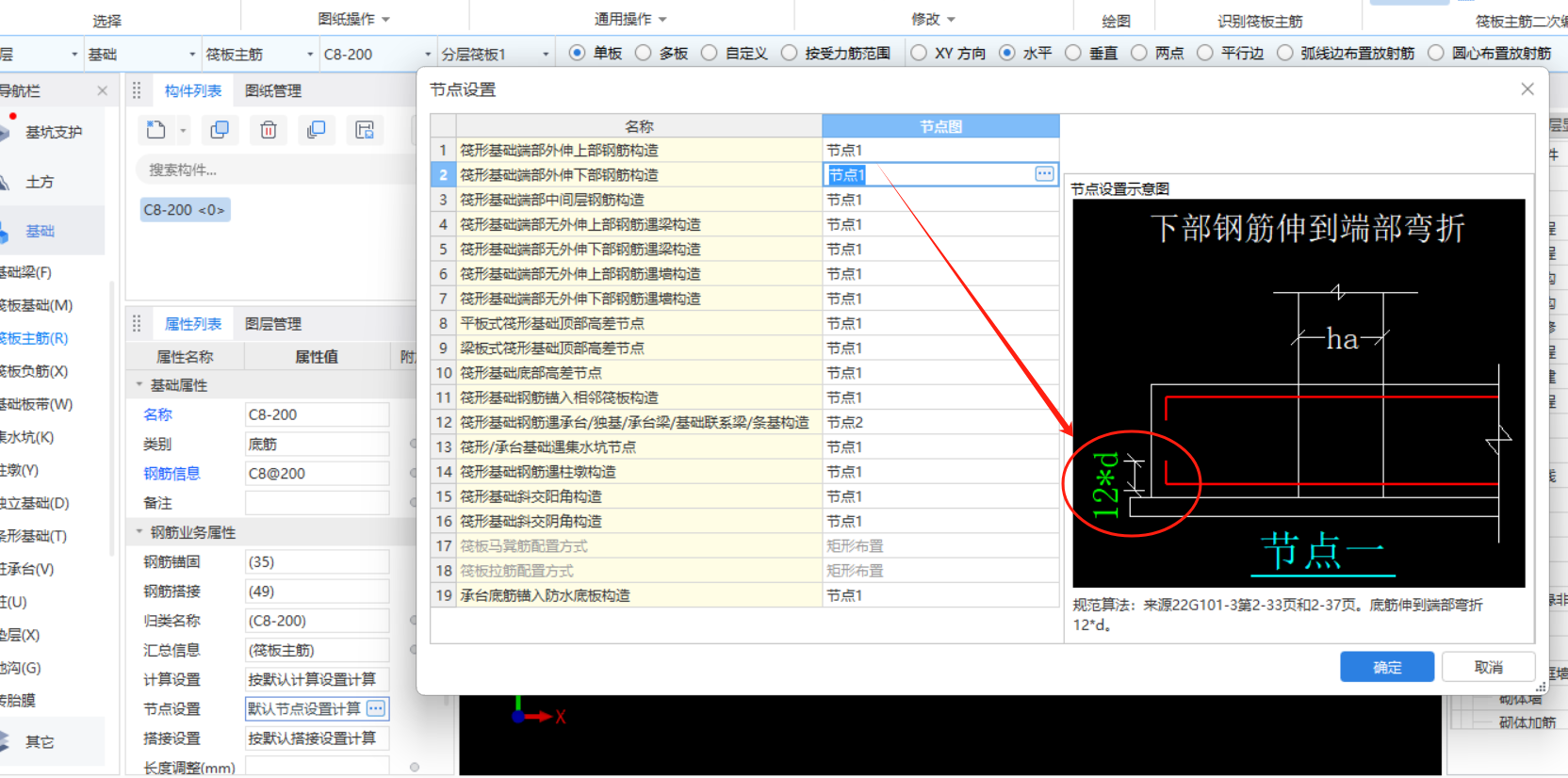1568x778 pixels.
Task: Click the 筏板基础(M) navigation item
Action: [36, 305]
